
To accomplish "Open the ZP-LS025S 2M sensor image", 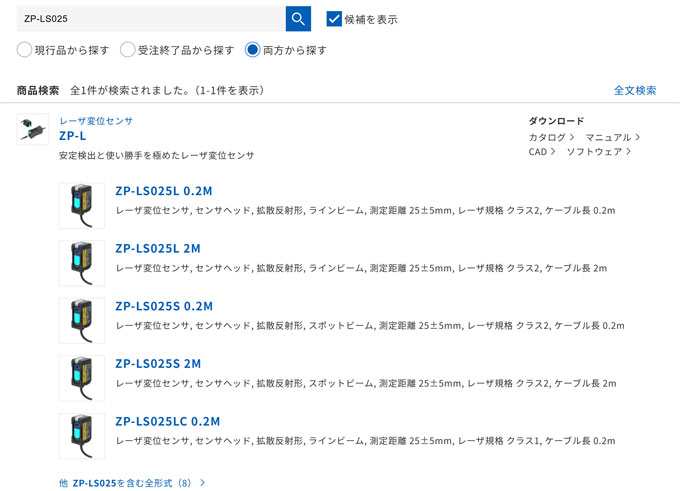I will [x=82, y=378].
